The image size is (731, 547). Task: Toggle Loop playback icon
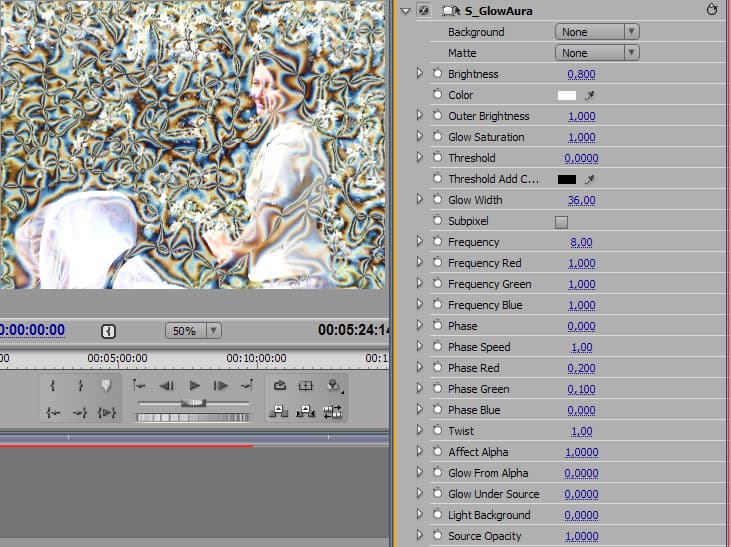point(279,385)
